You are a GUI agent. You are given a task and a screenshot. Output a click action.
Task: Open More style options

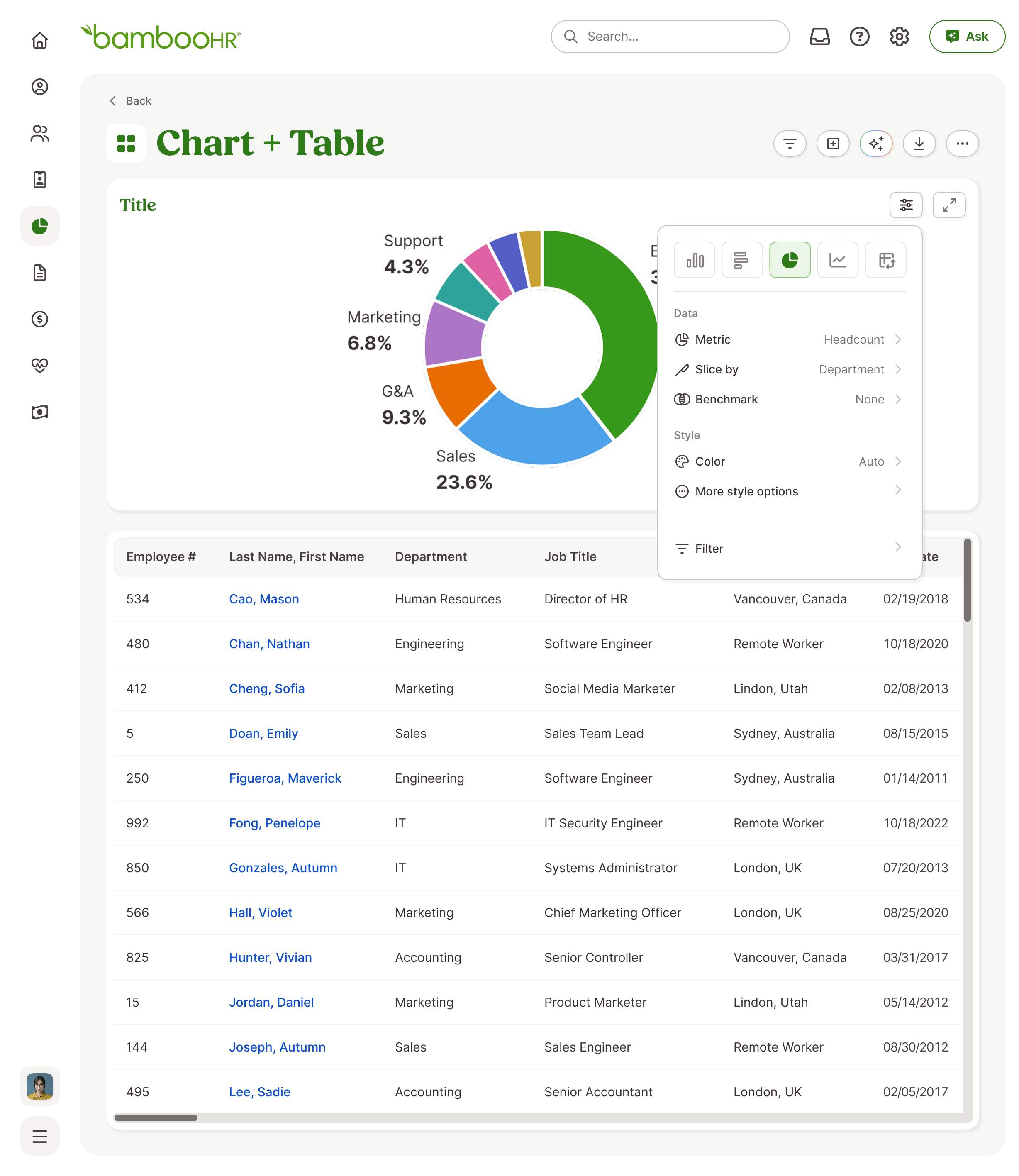[x=789, y=491]
